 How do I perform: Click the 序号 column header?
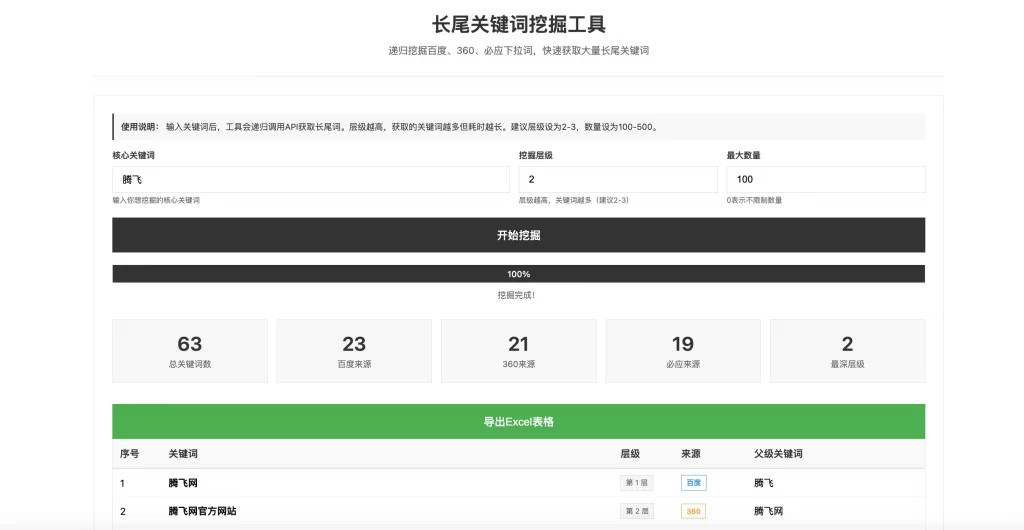click(x=129, y=454)
